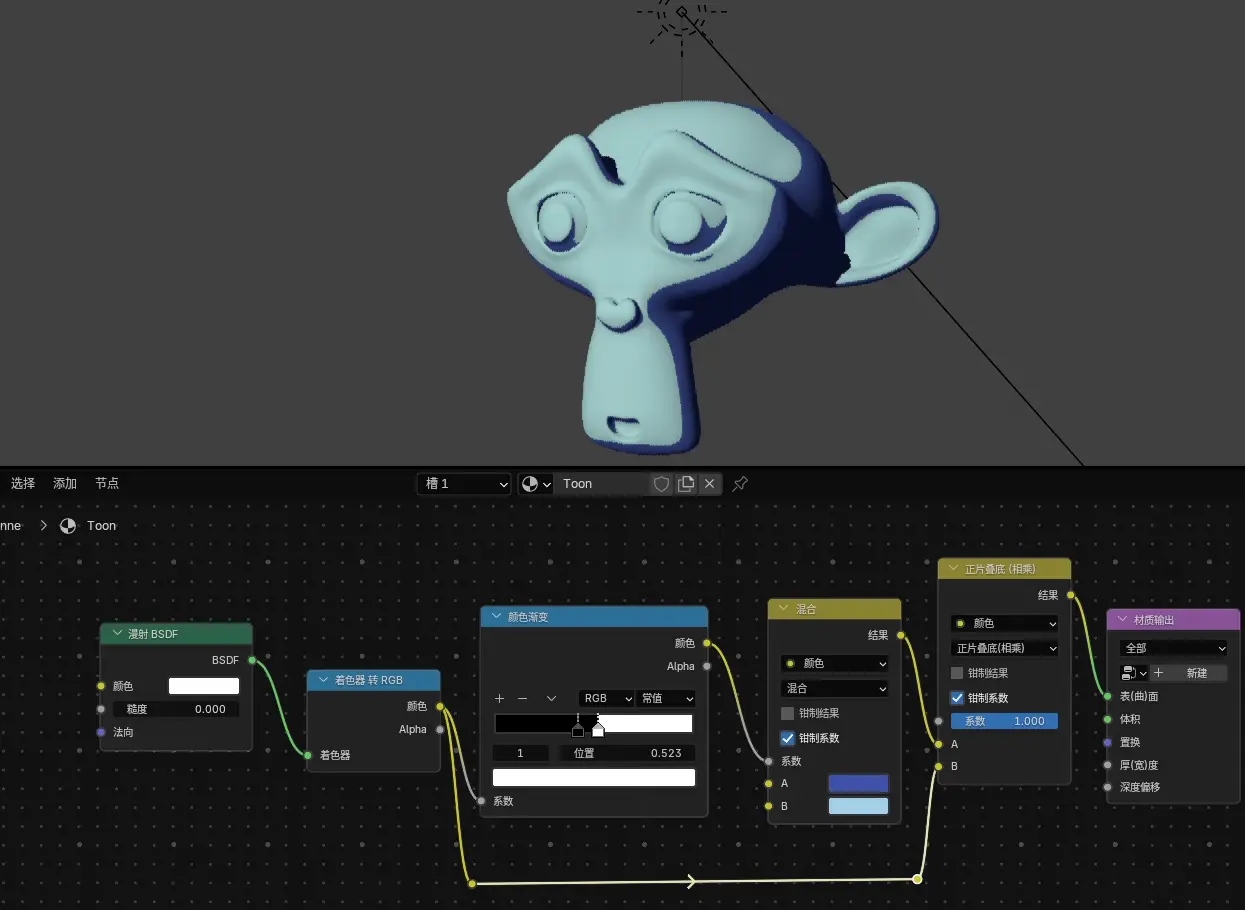This screenshot has height=910, width=1245.
Task: Open the color ramp tools chevron menu
Action: (x=551, y=698)
